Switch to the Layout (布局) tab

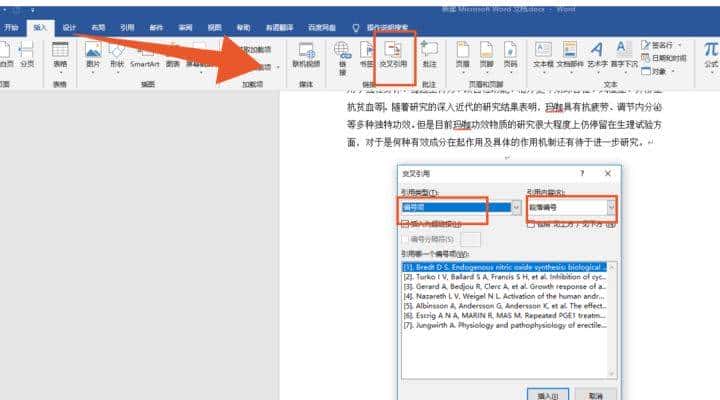pos(98,28)
